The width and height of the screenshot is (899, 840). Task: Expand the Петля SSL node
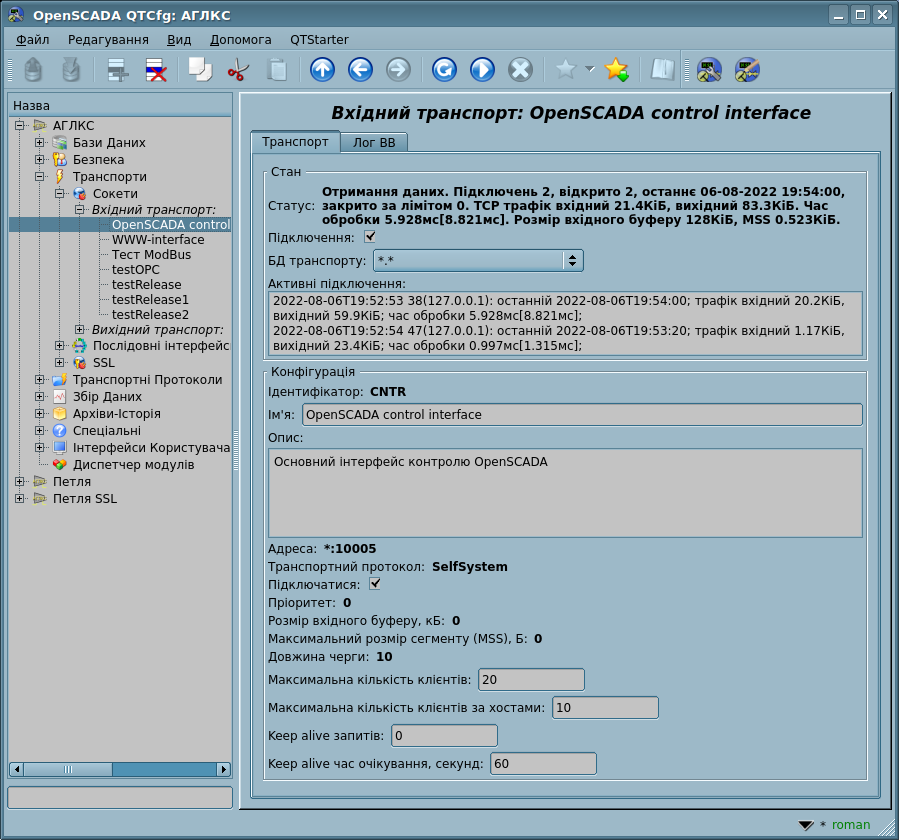click(x=19, y=499)
